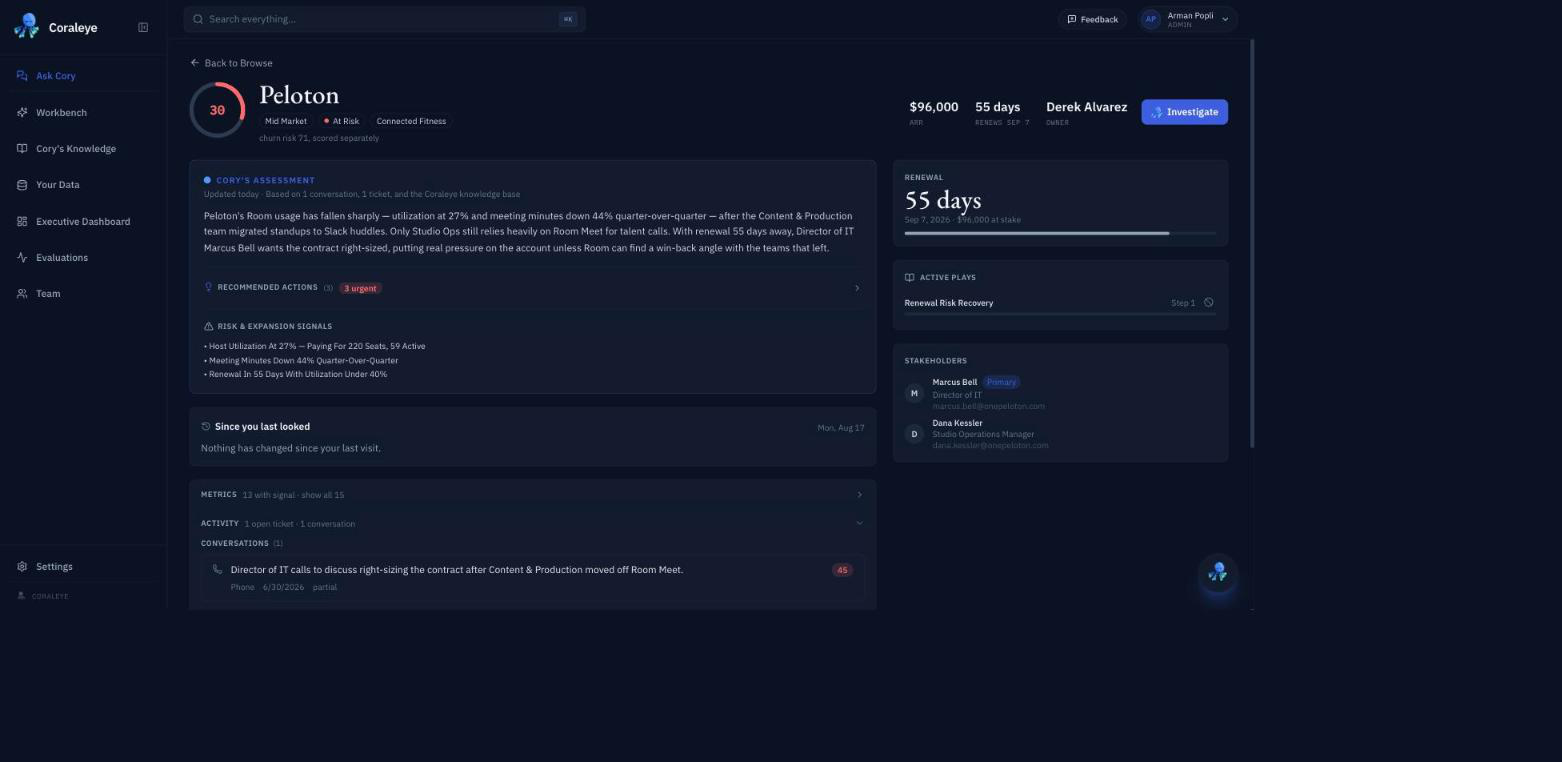The width and height of the screenshot is (1562, 762).
Task: Select stakeholder Dana Kessler
Action: [x=957, y=423]
